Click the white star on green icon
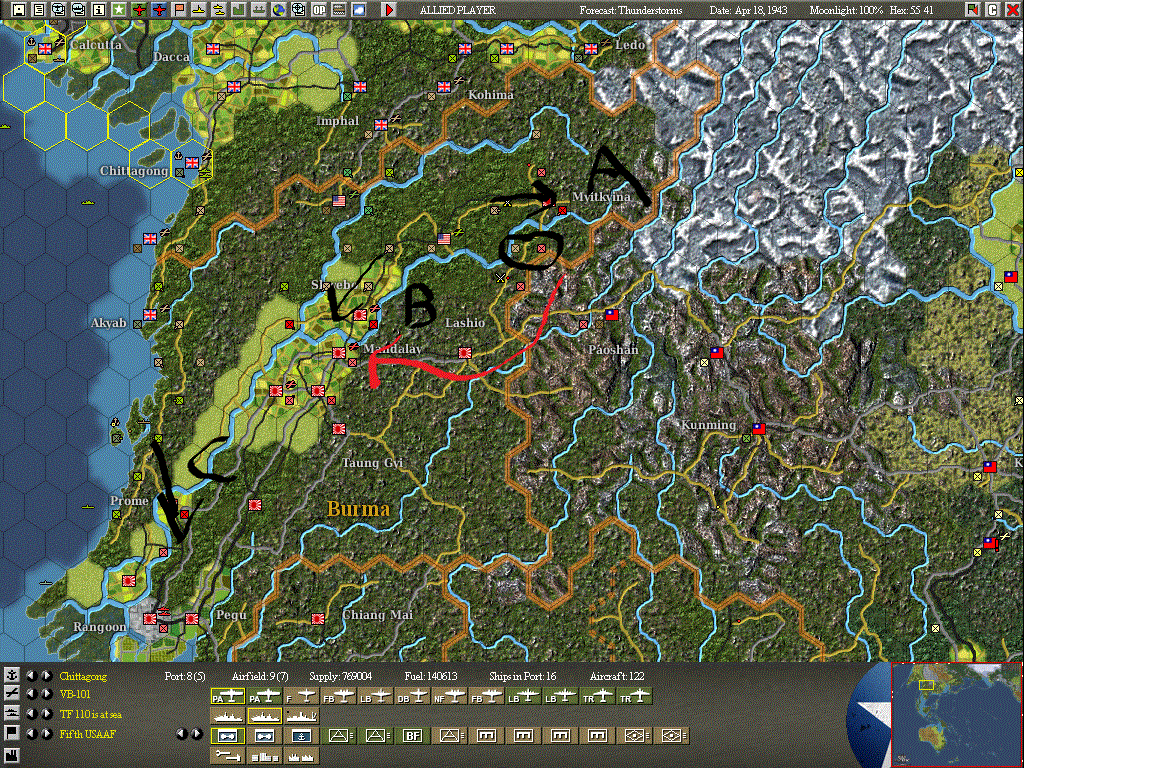 coord(118,10)
